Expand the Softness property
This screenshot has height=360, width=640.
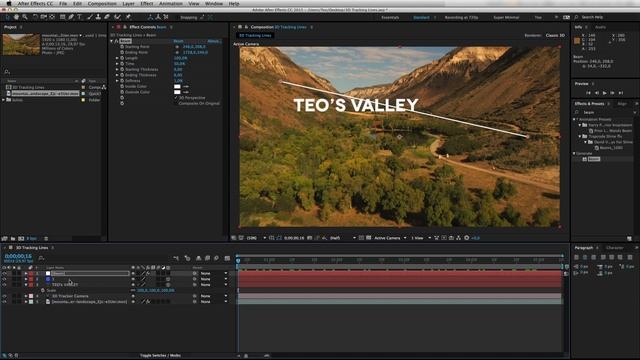pyautogui.click(x=117, y=81)
